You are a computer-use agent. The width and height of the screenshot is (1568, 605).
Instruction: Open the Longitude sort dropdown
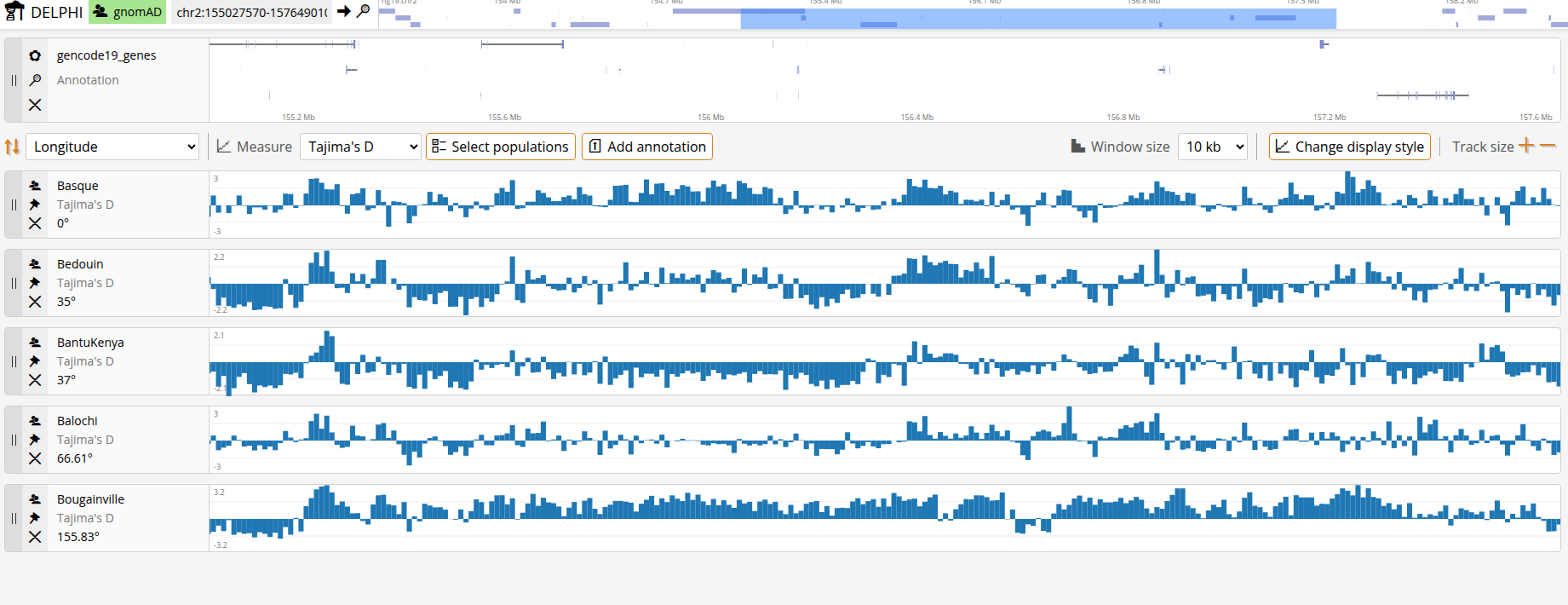click(112, 147)
